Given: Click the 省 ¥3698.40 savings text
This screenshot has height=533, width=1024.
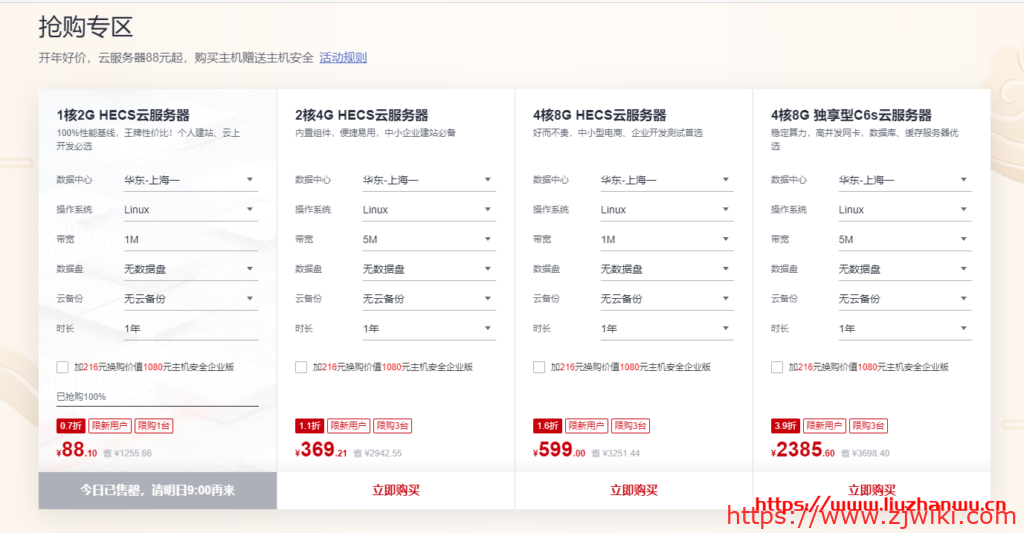Looking at the screenshot, I should point(865,453).
